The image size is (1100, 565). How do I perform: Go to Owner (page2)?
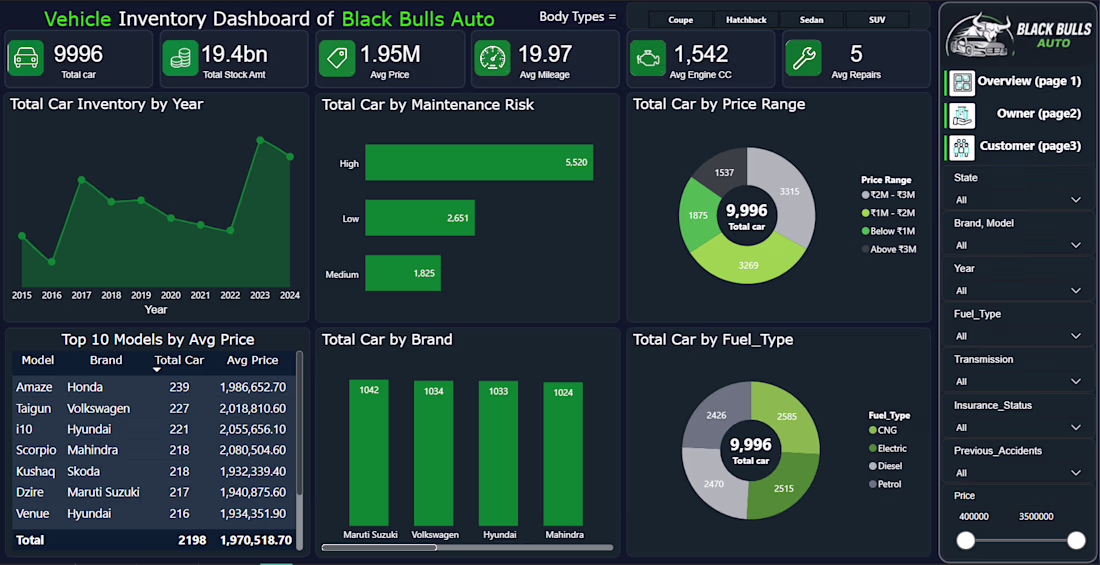1039,114
